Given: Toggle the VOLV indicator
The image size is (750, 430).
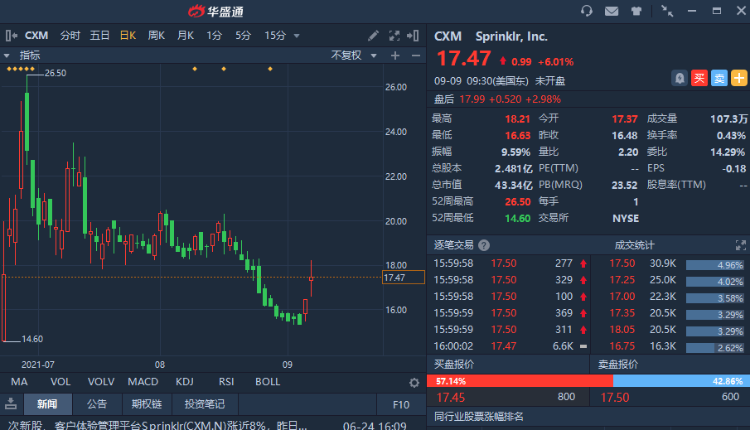Looking at the screenshot, I should (x=101, y=382).
